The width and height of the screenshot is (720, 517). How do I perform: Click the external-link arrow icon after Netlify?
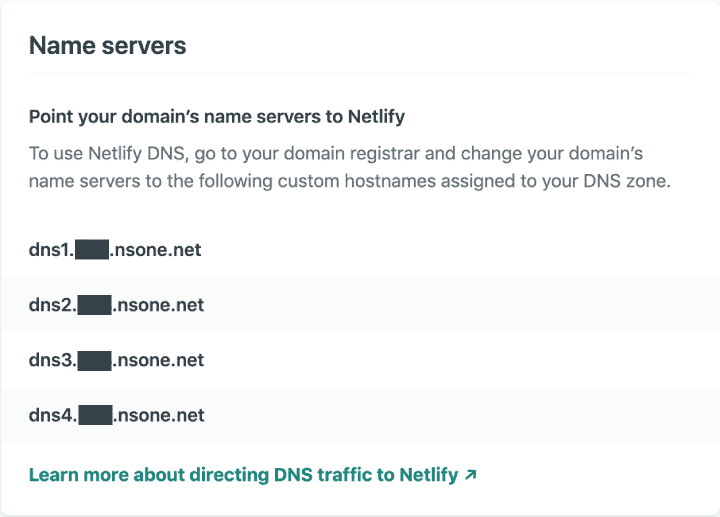coord(470,475)
